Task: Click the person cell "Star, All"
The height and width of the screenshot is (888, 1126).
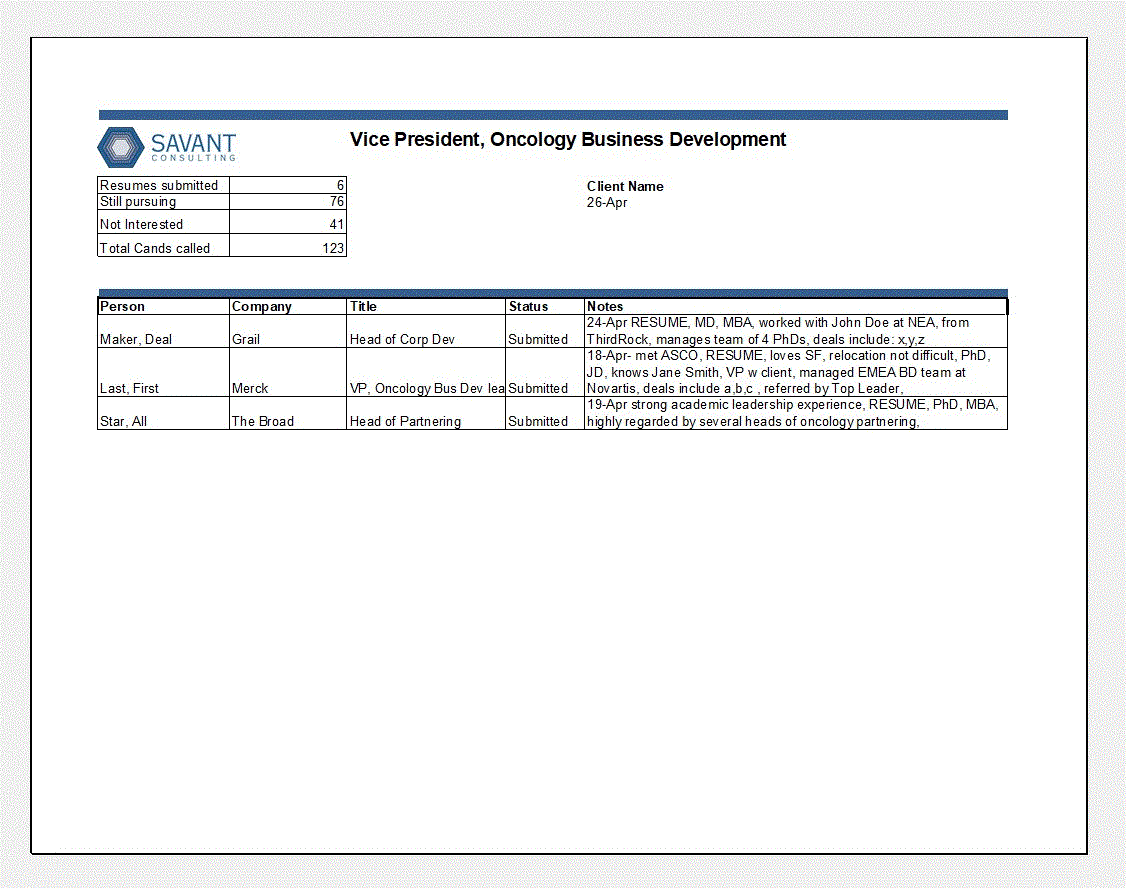Action: point(164,413)
